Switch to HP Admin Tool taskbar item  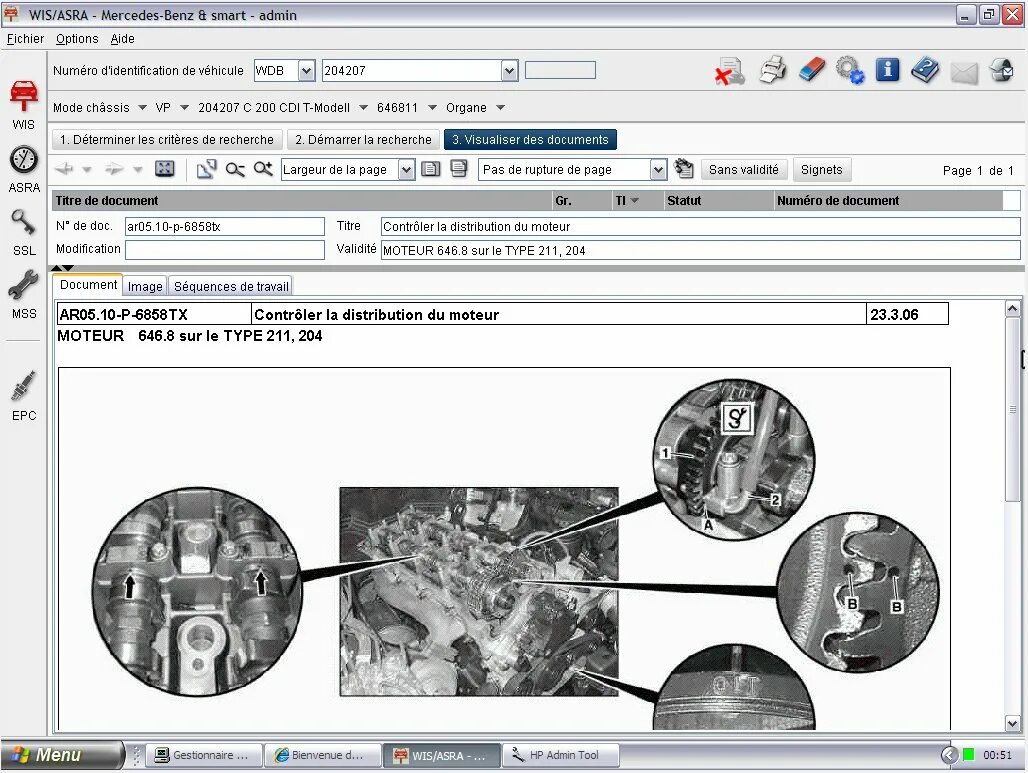click(x=561, y=755)
